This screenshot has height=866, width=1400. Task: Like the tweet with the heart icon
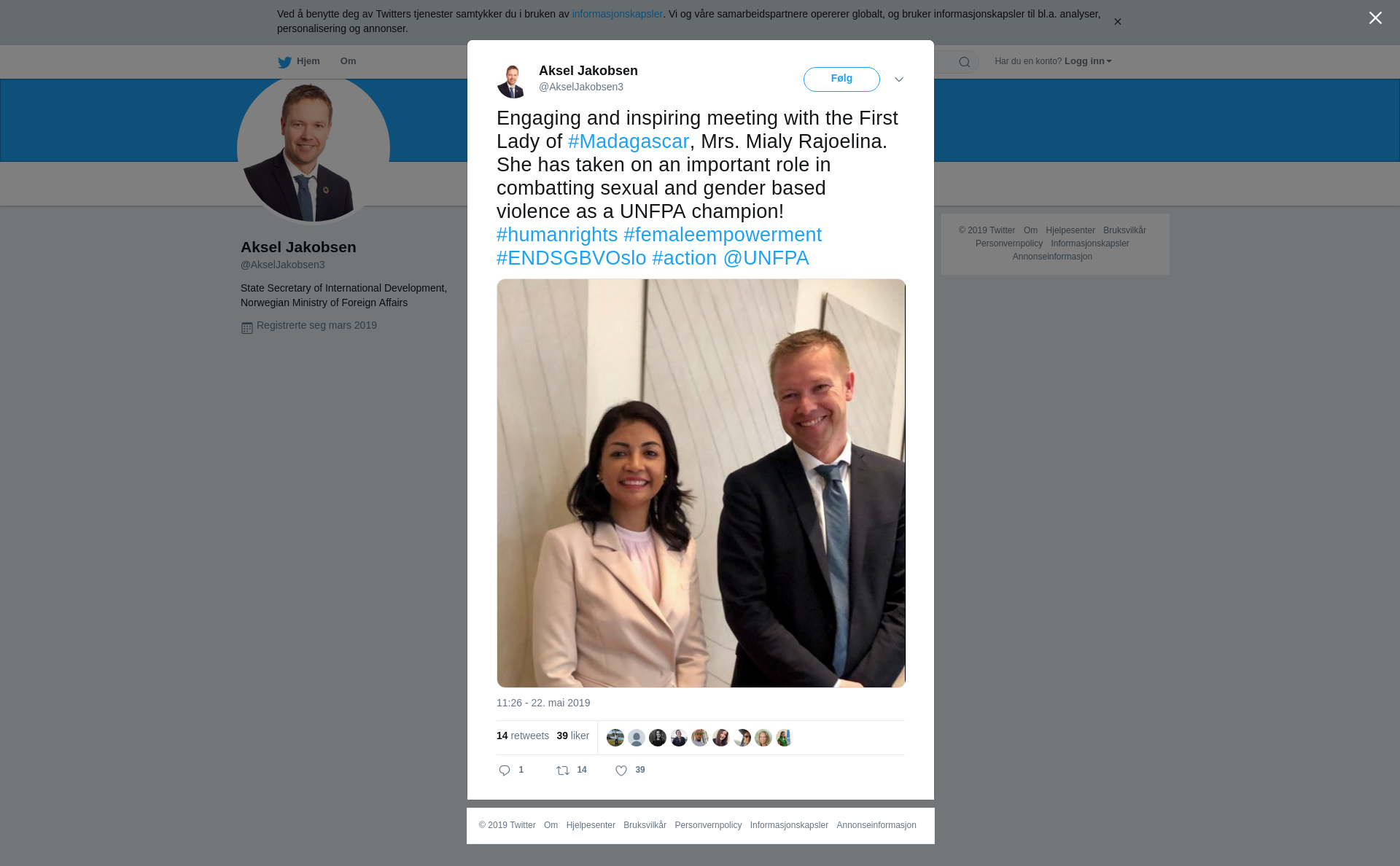[621, 771]
